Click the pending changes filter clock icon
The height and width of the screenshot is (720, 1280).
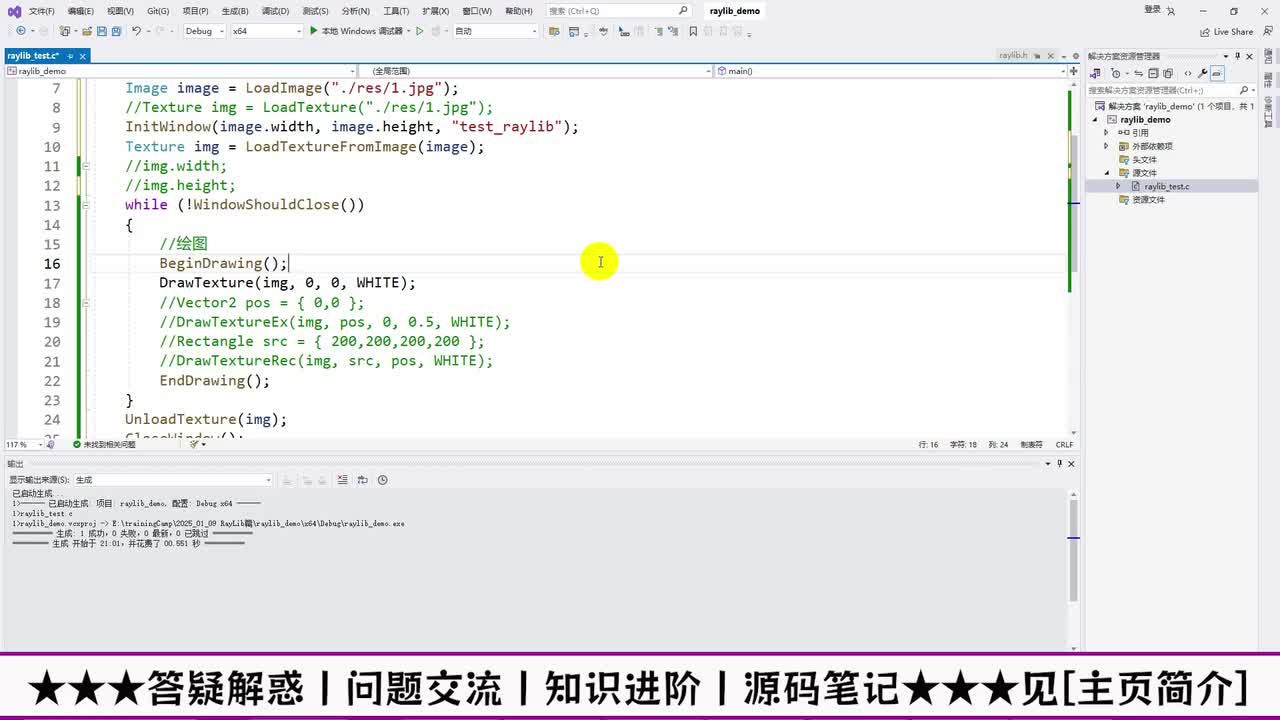pyautogui.click(x=1116, y=73)
